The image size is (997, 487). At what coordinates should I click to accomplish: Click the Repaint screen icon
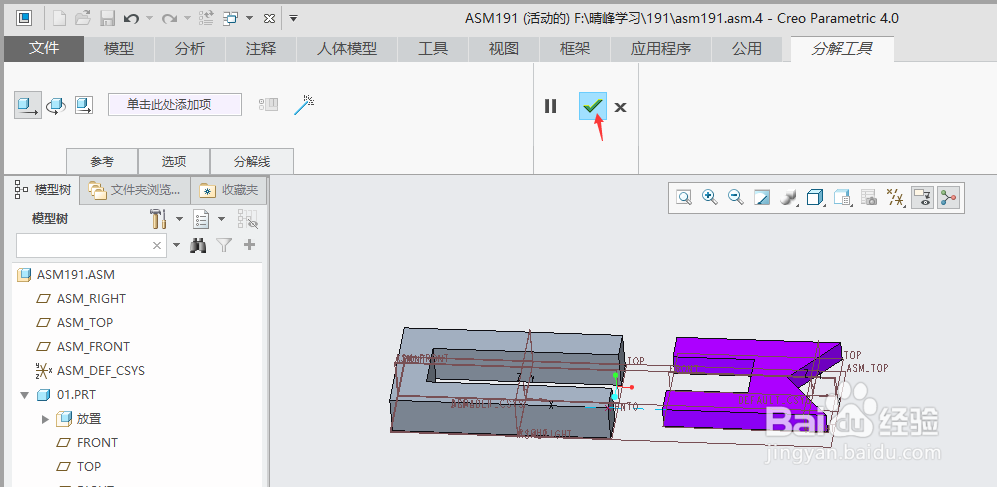tap(762, 198)
